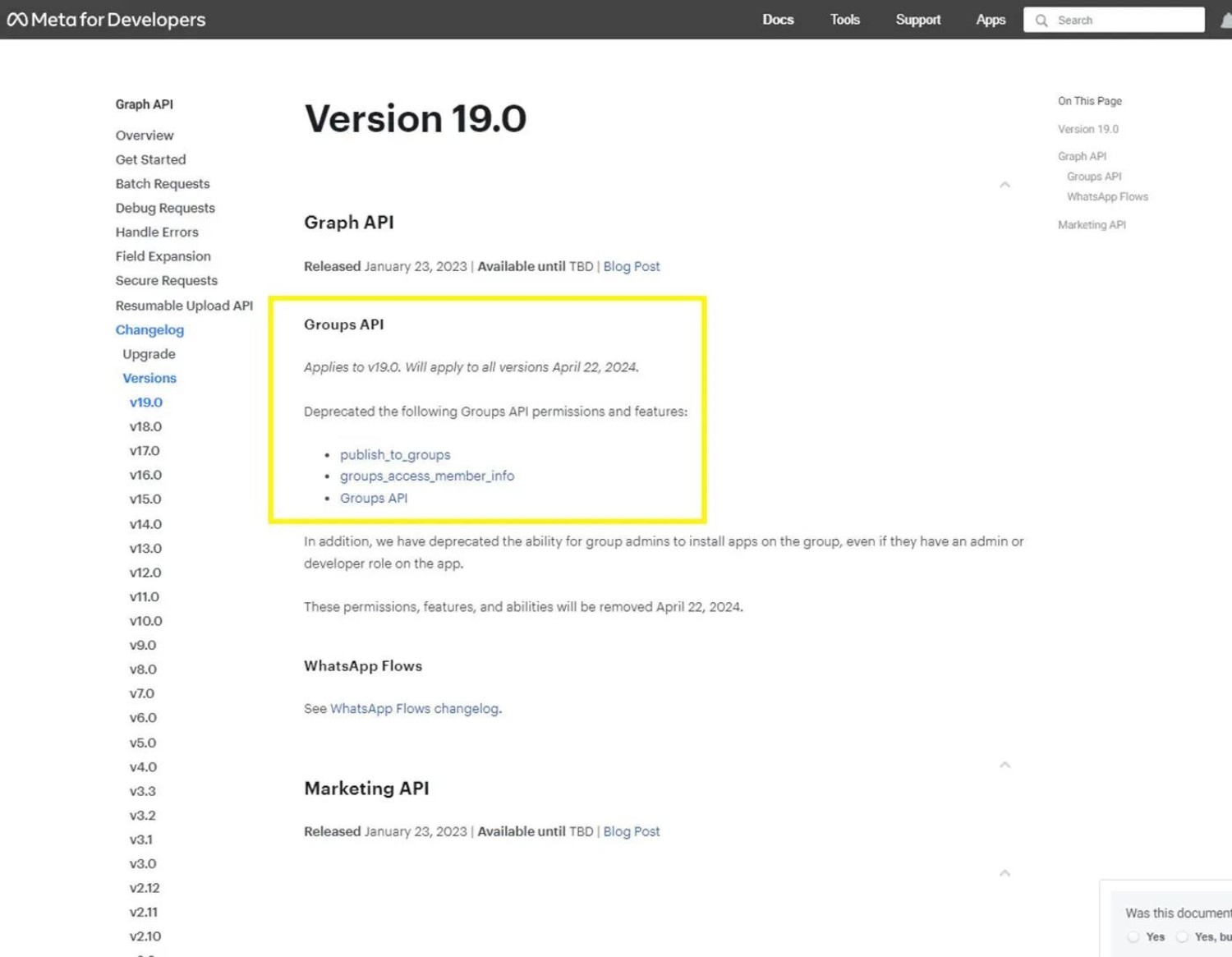Screen dimensions: 1232x957
Task: Collapse the Graph API section chevron
Action: (1004, 186)
